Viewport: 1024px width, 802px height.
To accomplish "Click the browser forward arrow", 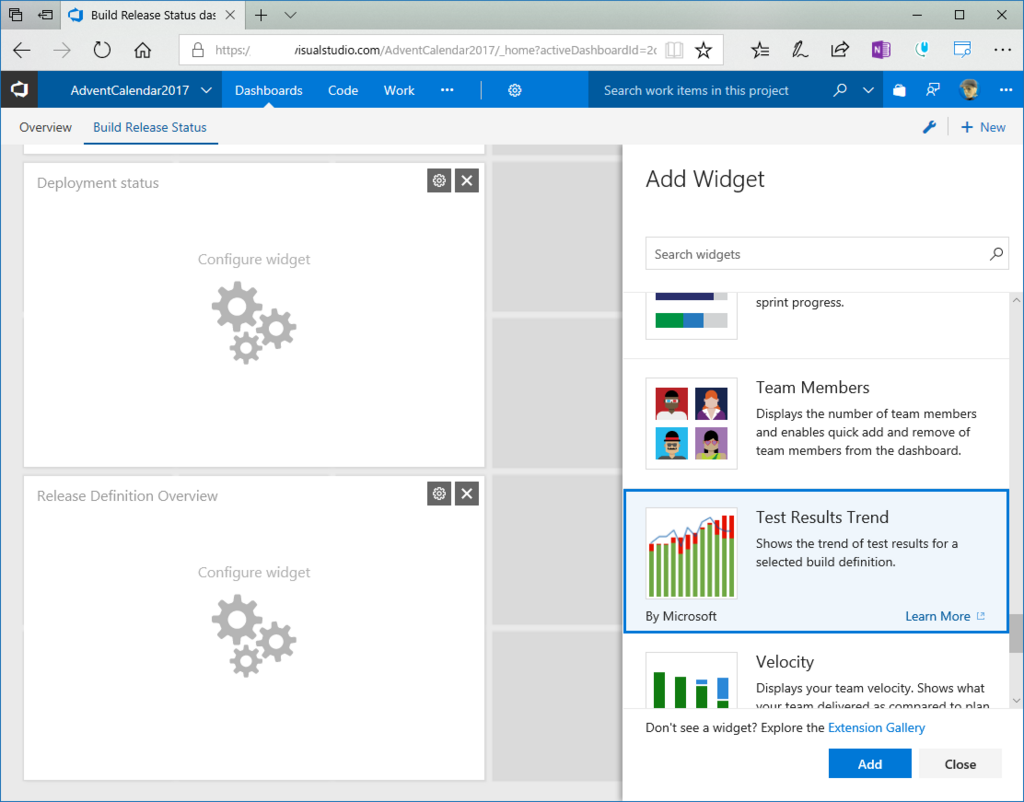I will pyautogui.click(x=62, y=50).
